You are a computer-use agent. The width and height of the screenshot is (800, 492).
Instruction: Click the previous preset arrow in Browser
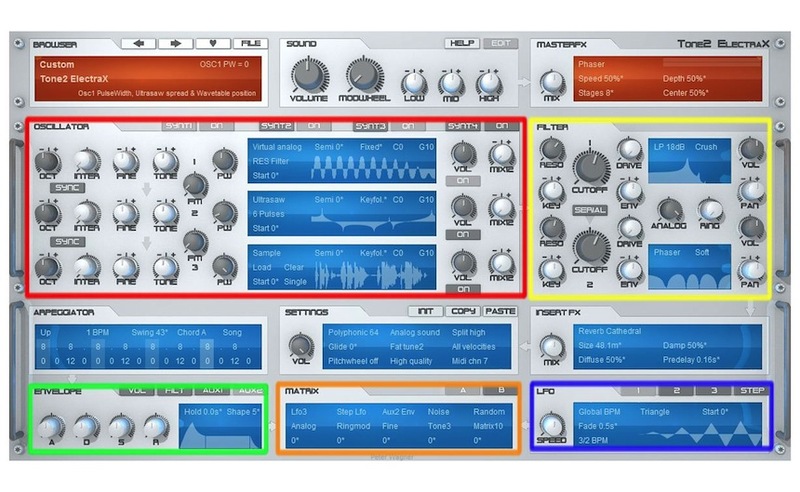(x=139, y=44)
